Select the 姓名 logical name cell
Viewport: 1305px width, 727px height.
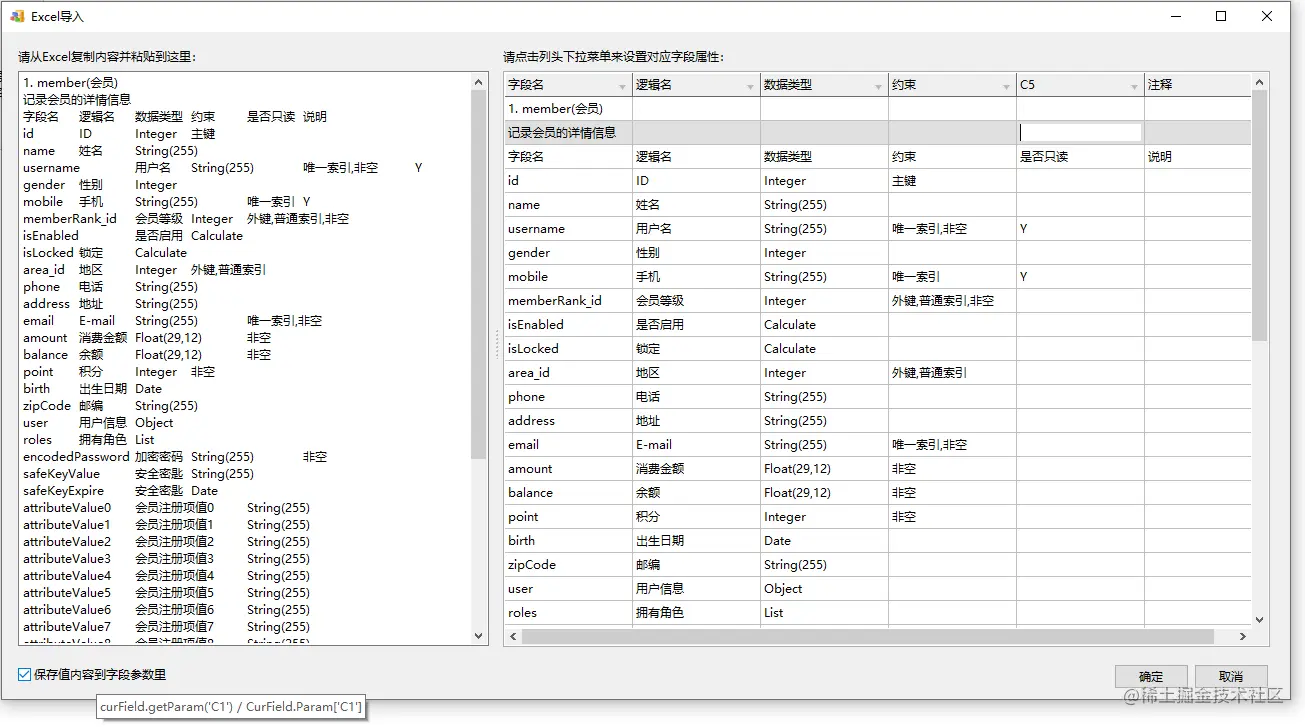696,204
